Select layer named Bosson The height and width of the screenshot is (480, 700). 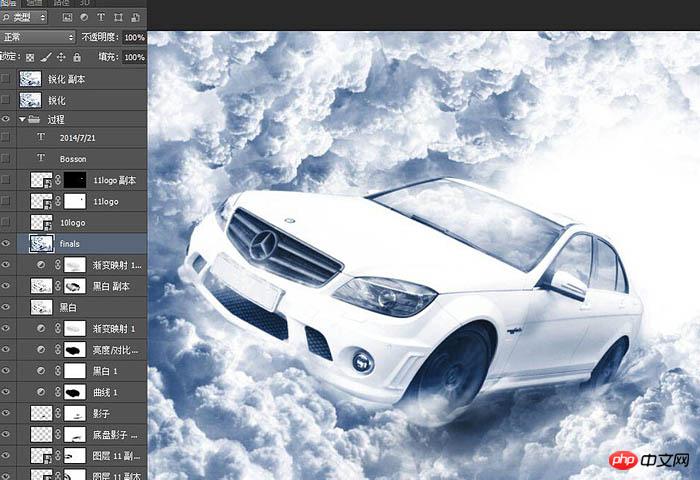pos(73,159)
